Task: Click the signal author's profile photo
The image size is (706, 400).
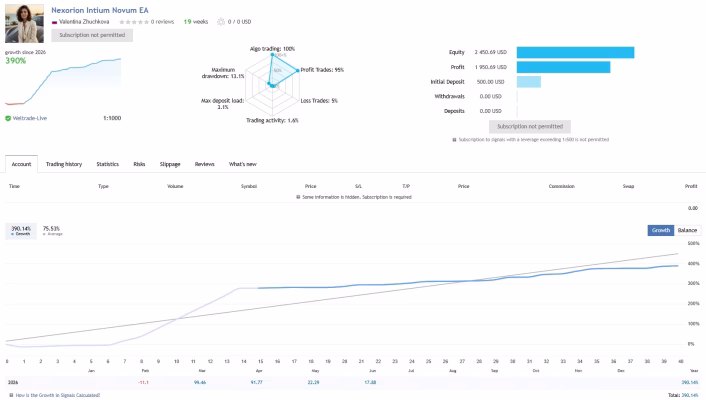Action: (24, 23)
